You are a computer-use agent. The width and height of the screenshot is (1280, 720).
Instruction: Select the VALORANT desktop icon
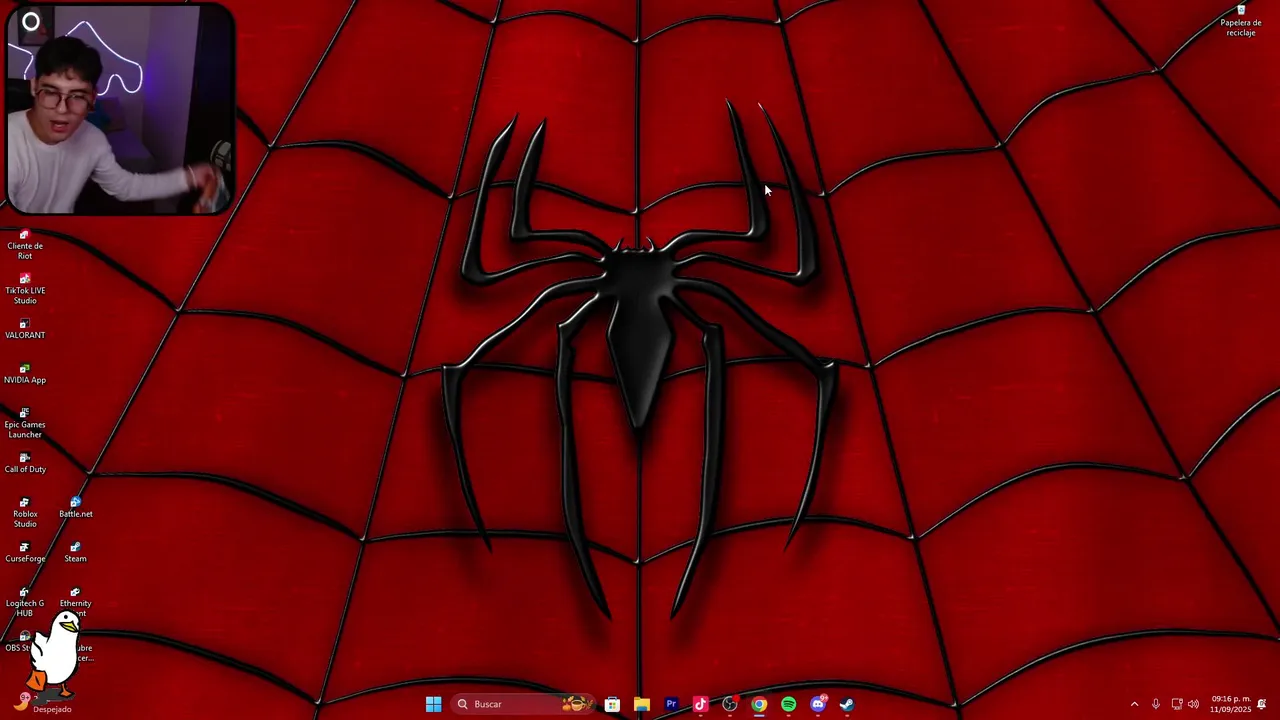tap(25, 330)
